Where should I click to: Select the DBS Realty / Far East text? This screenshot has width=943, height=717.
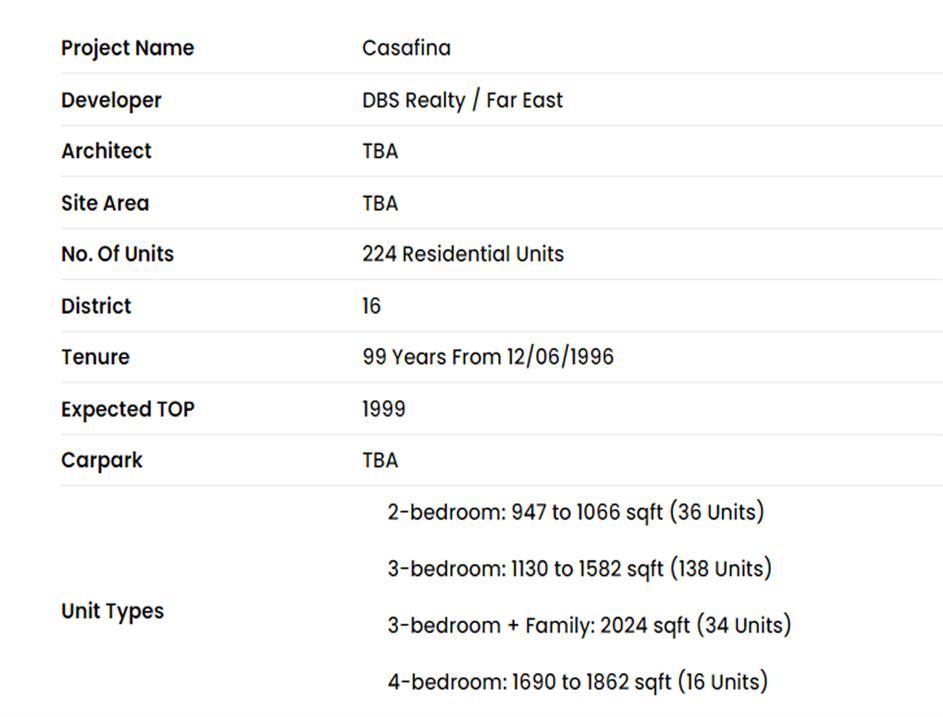click(x=462, y=100)
